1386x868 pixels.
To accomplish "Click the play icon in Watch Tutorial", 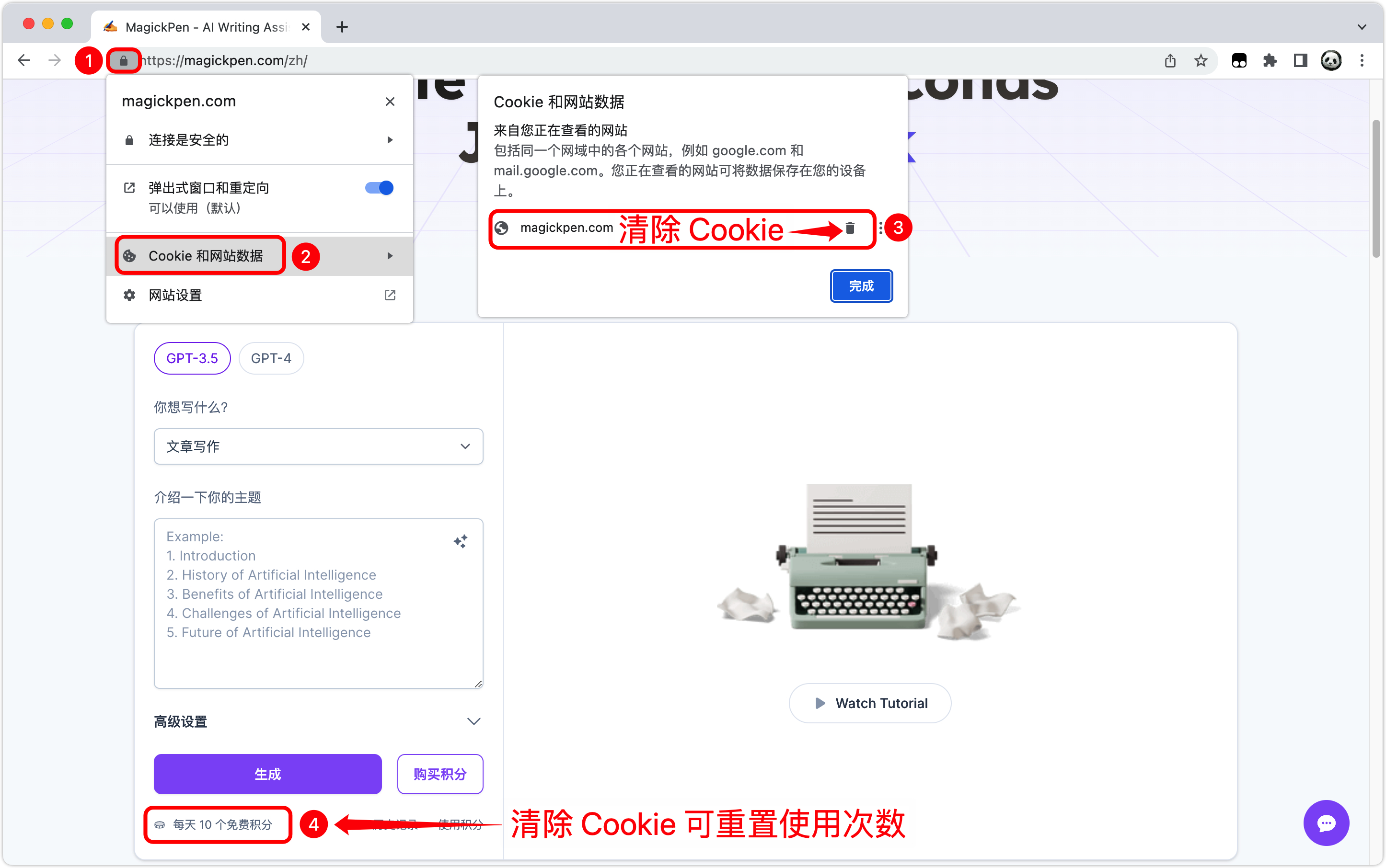I will [820, 703].
